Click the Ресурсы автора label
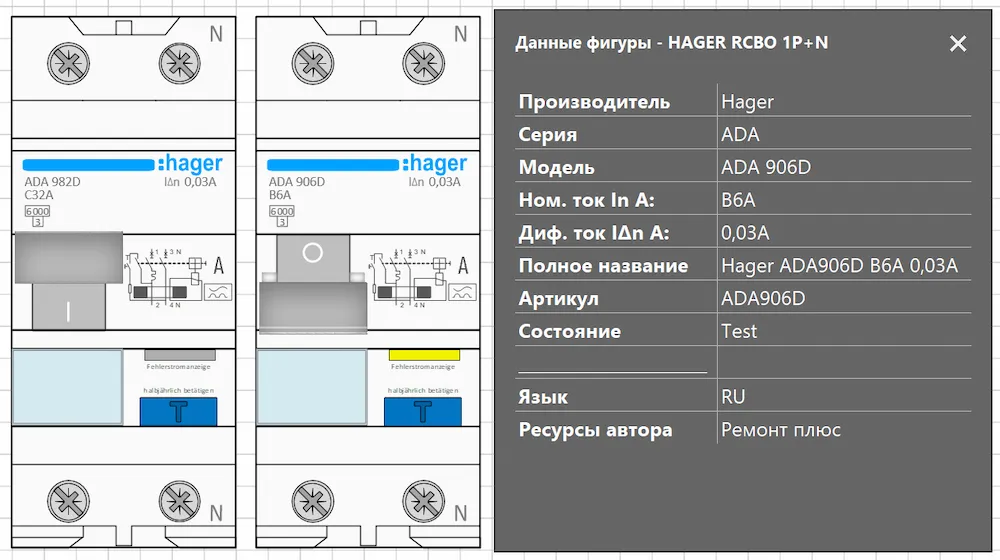 click(x=595, y=431)
